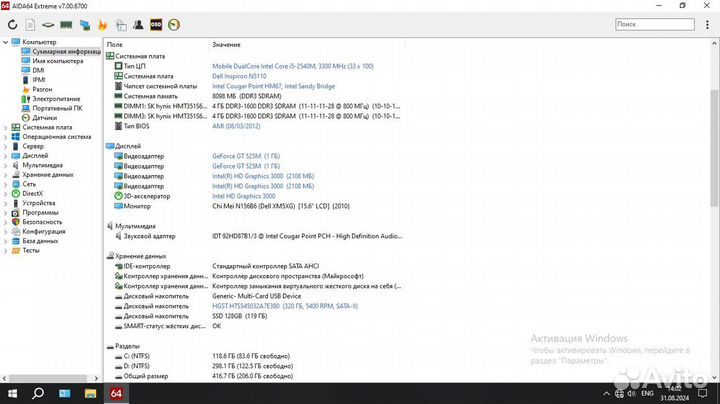Screen dimensions: 720x404
Task: Open the Intel HD Graphics 3000 accelerator link
Action: 244,196
